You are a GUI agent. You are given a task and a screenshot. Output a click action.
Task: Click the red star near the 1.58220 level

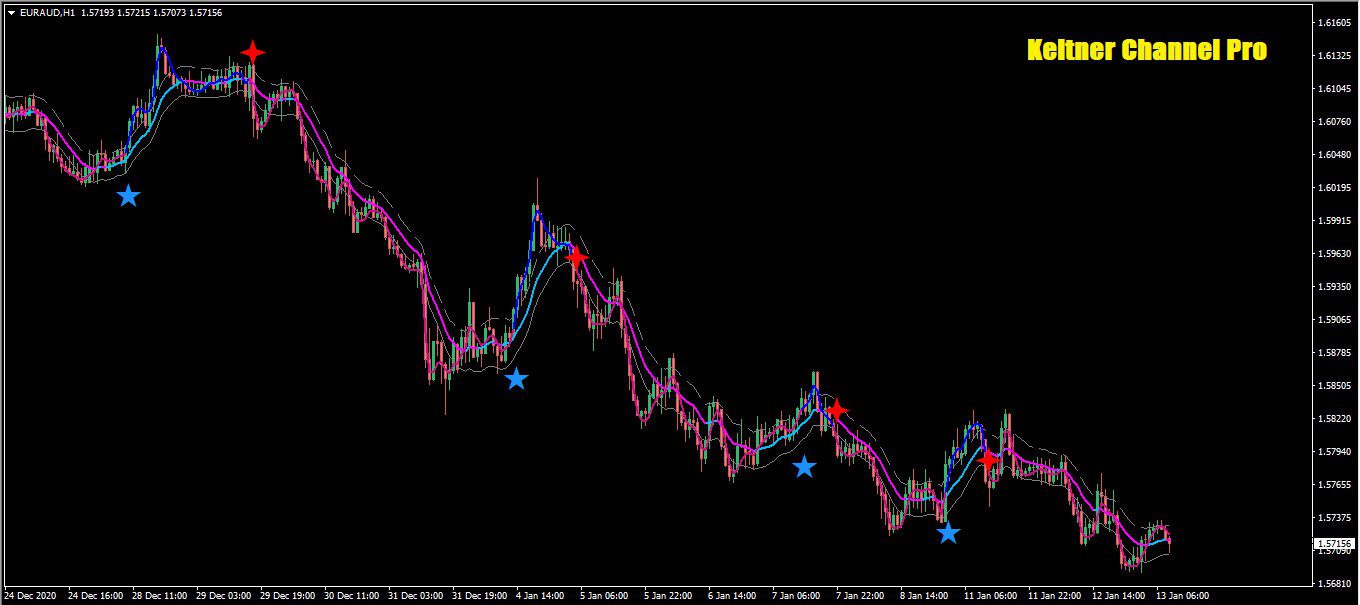point(836,410)
